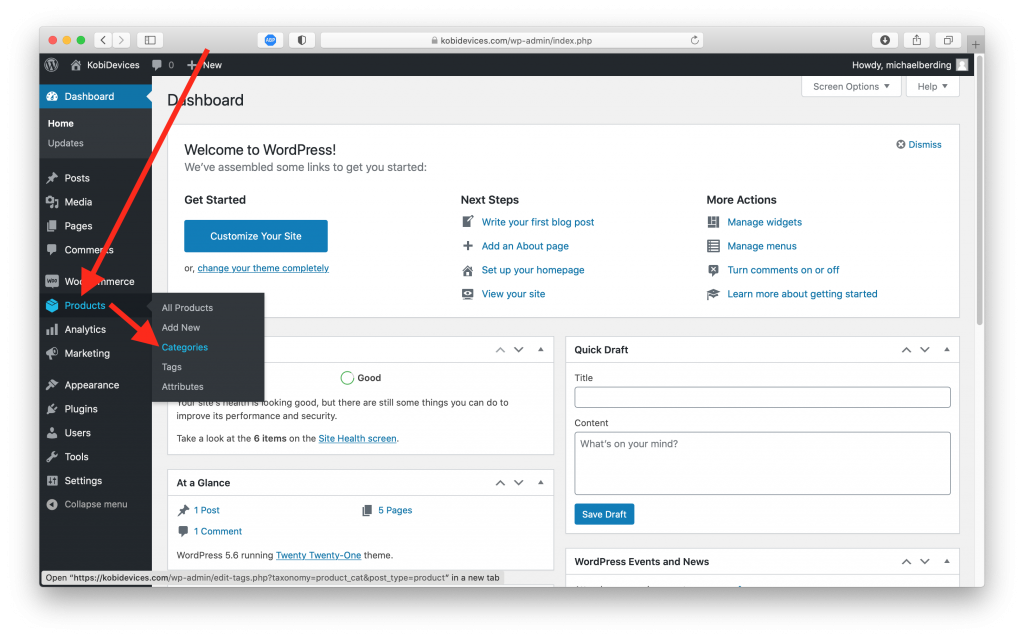Open Turn comments on or off
This screenshot has width=1024, height=639.
point(783,270)
